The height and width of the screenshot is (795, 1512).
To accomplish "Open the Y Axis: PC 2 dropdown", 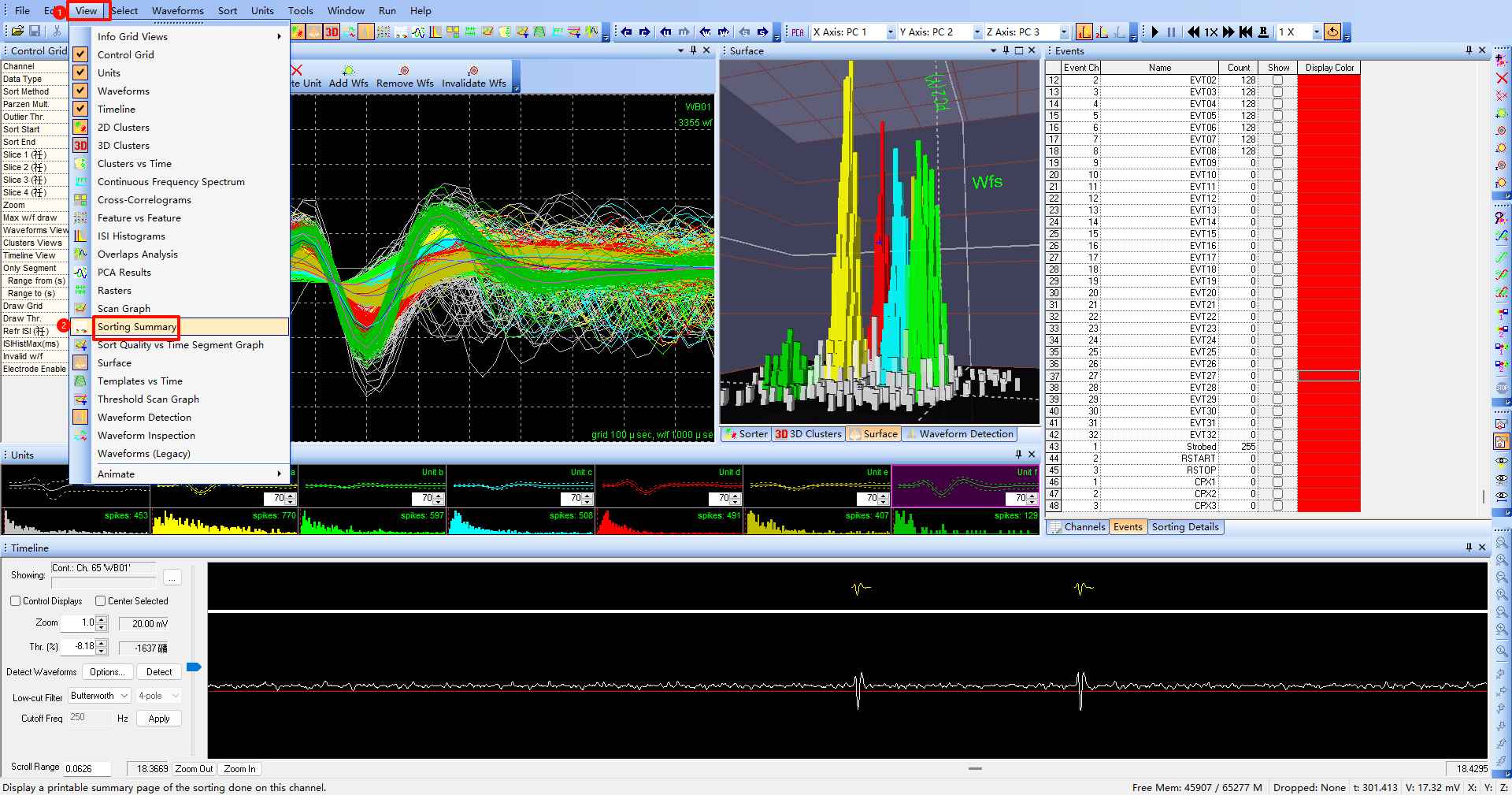I will [977, 32].
